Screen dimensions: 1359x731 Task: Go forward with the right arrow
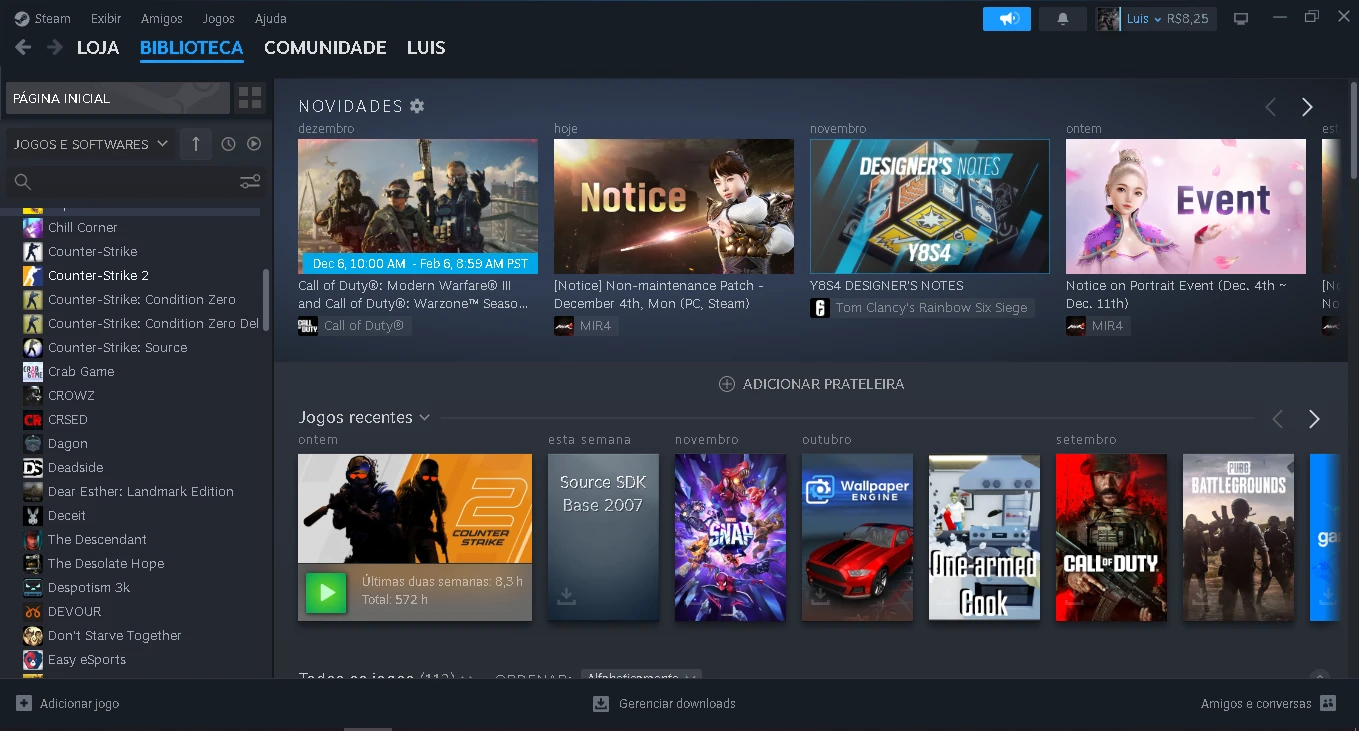coord(55,47)
